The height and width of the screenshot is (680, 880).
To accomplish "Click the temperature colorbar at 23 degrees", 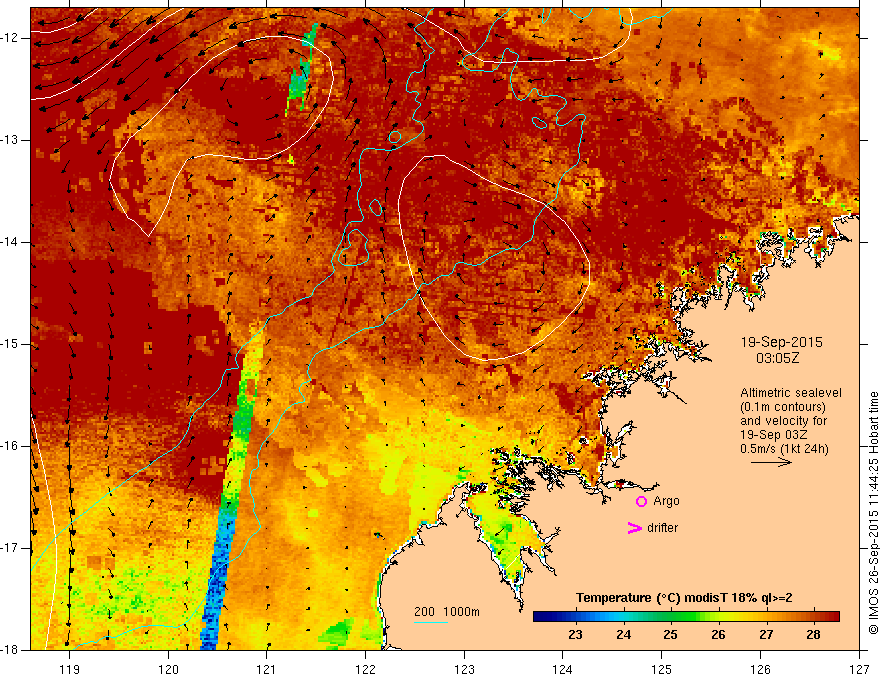I will coord(575,616).
